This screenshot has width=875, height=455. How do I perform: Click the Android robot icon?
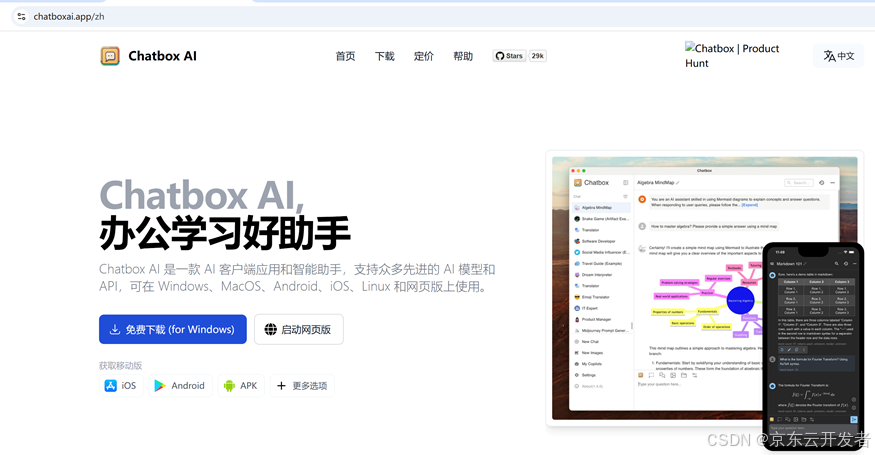pos(229,386)
